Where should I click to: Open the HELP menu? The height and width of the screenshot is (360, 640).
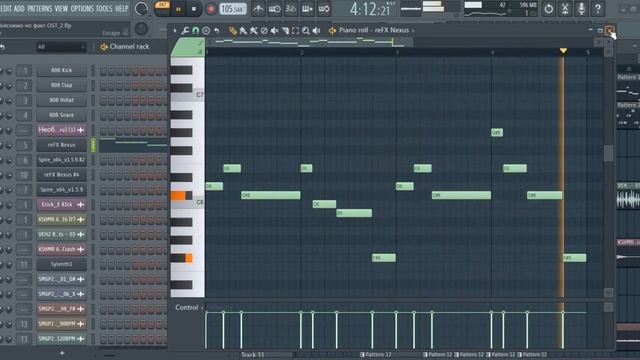point(122,9)
